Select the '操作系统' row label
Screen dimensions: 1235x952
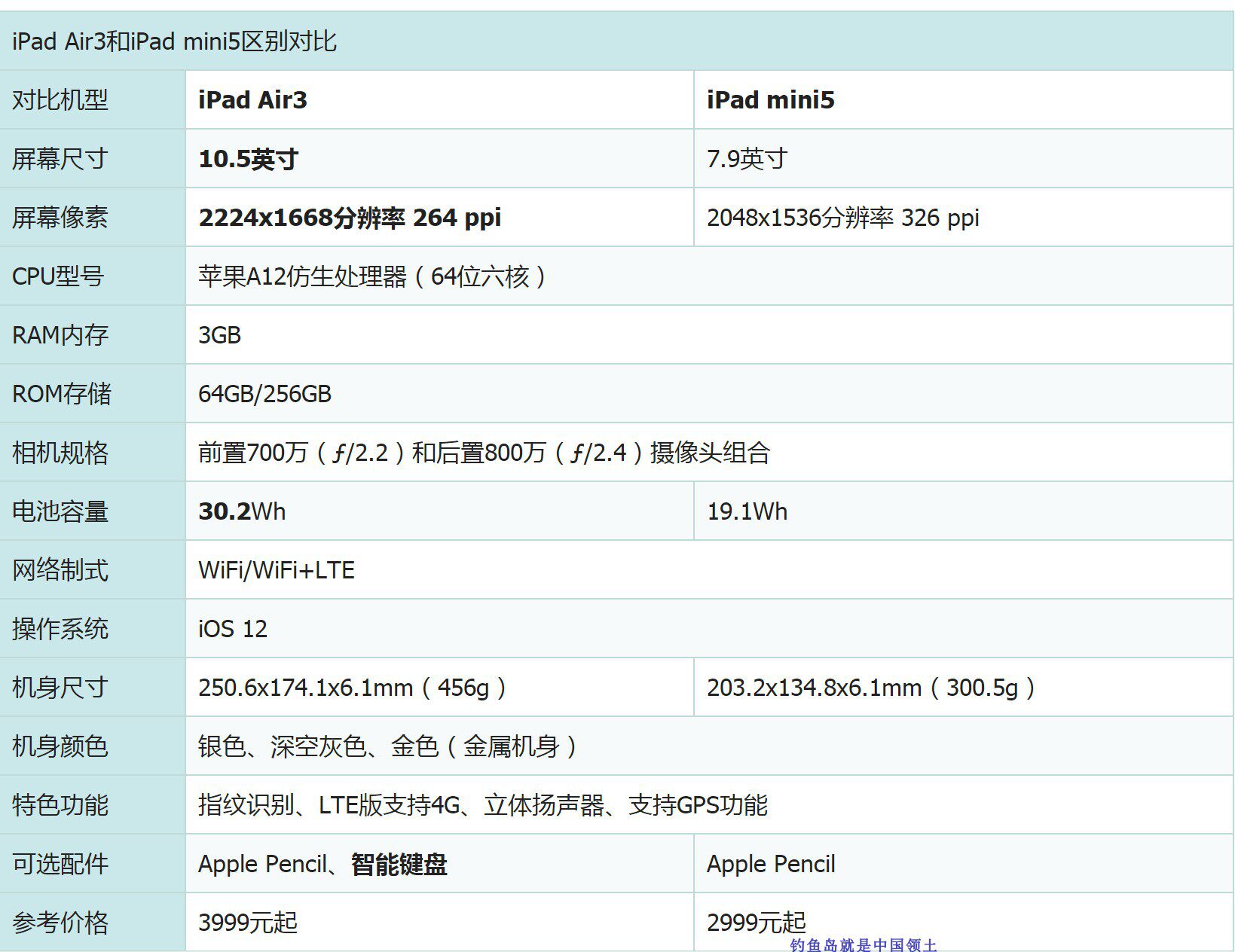pos(60,628)
